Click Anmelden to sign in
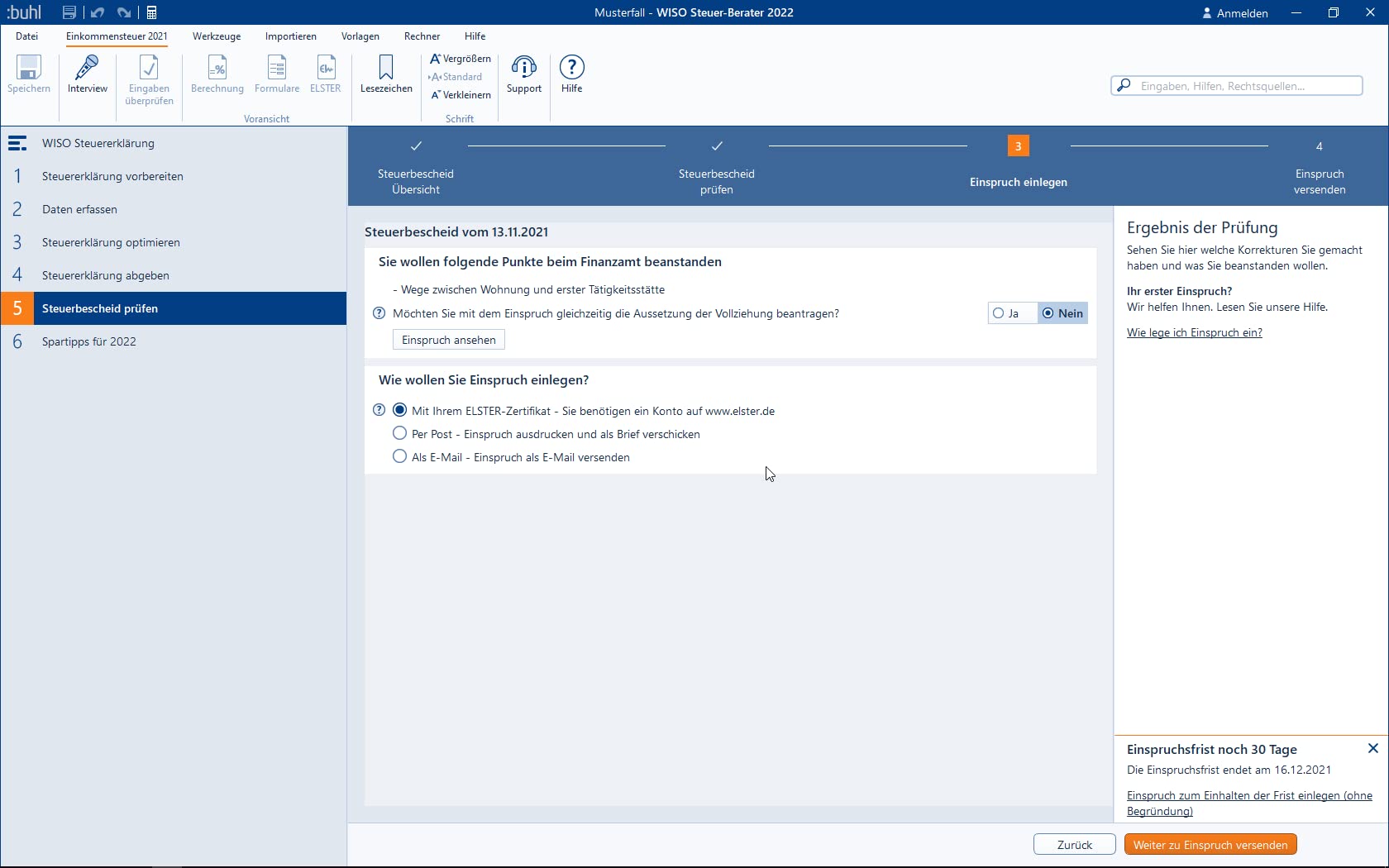This screenshot has width=1389, height=868. click(x=1235, y=13)
